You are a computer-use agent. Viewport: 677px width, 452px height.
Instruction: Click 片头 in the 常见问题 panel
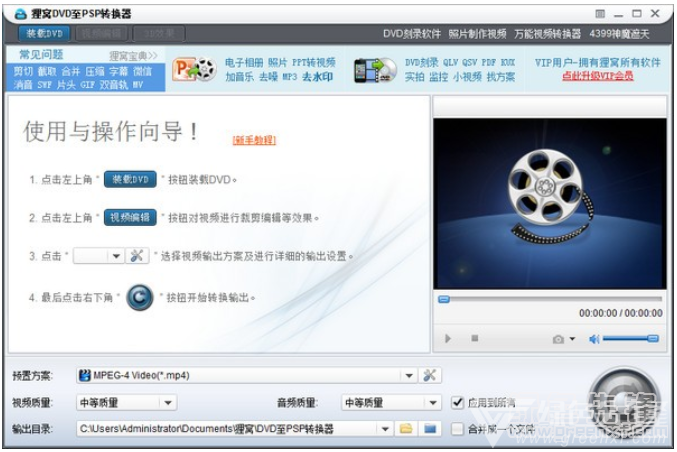pos(66,85)
